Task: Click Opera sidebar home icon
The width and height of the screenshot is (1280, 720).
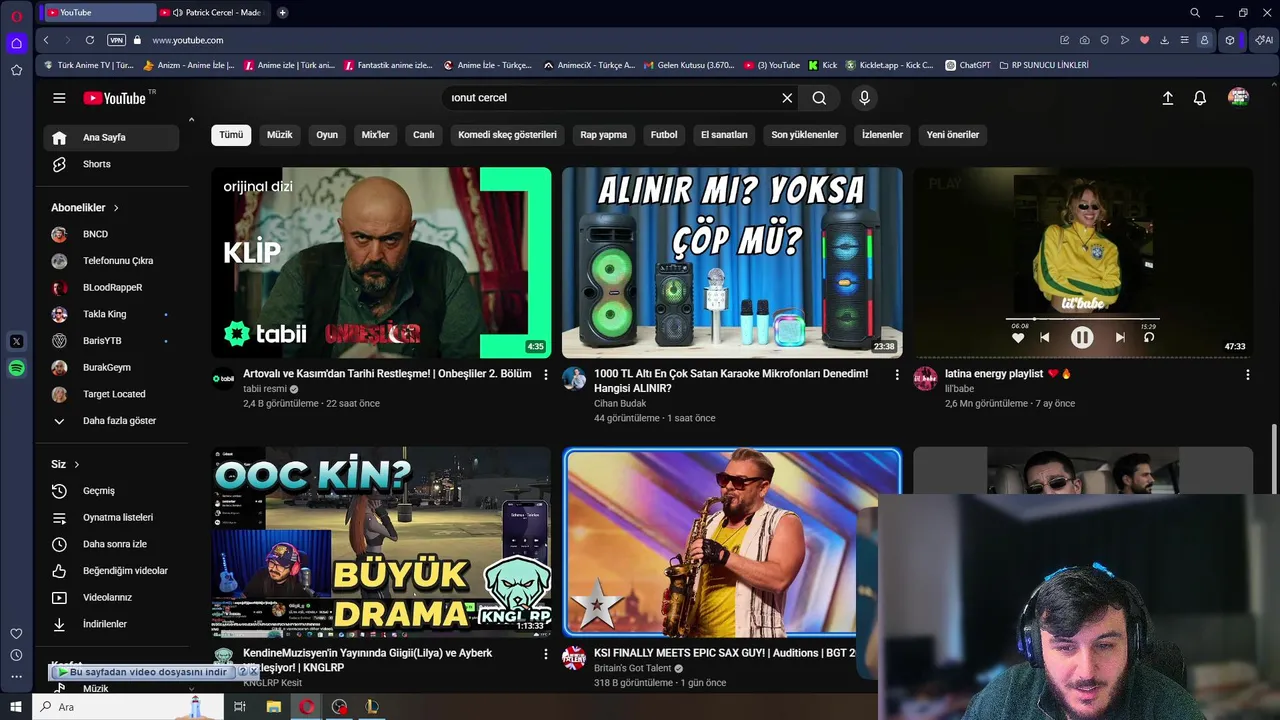Action: [16, 43]
